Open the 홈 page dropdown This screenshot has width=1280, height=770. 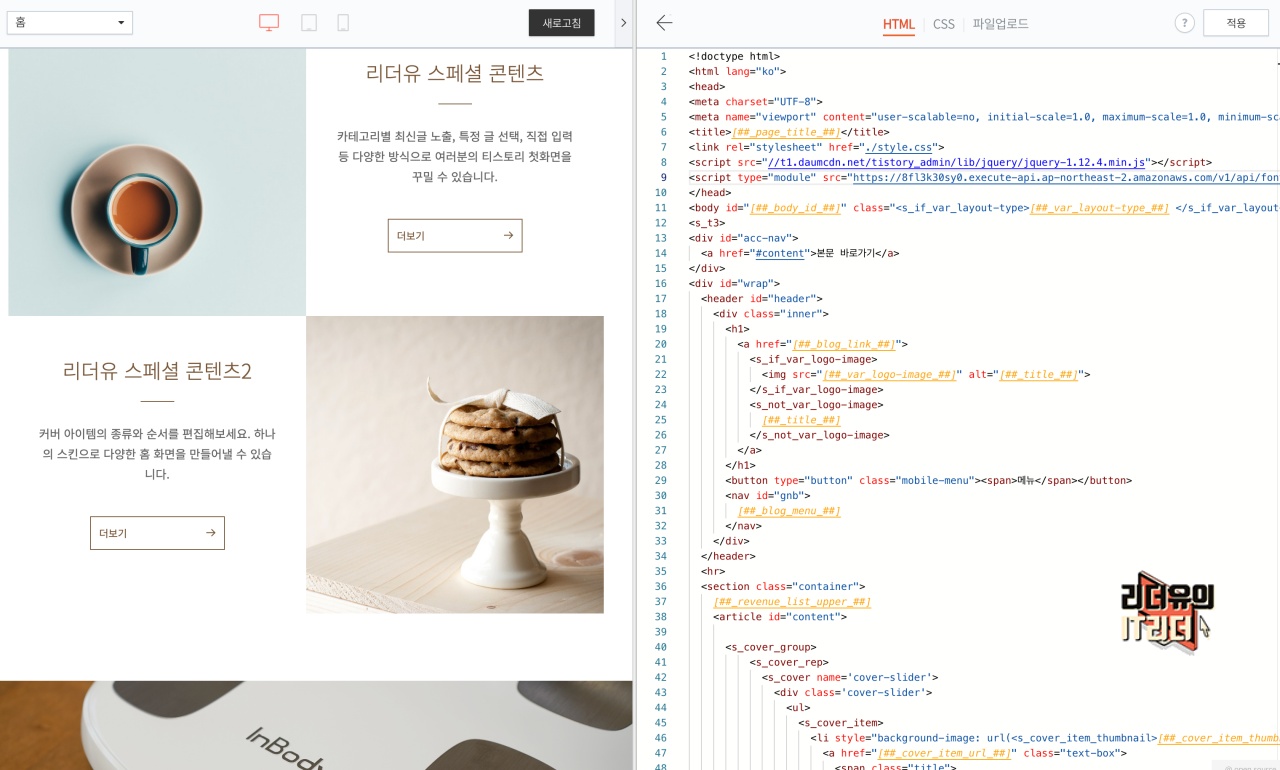[69, 22]
